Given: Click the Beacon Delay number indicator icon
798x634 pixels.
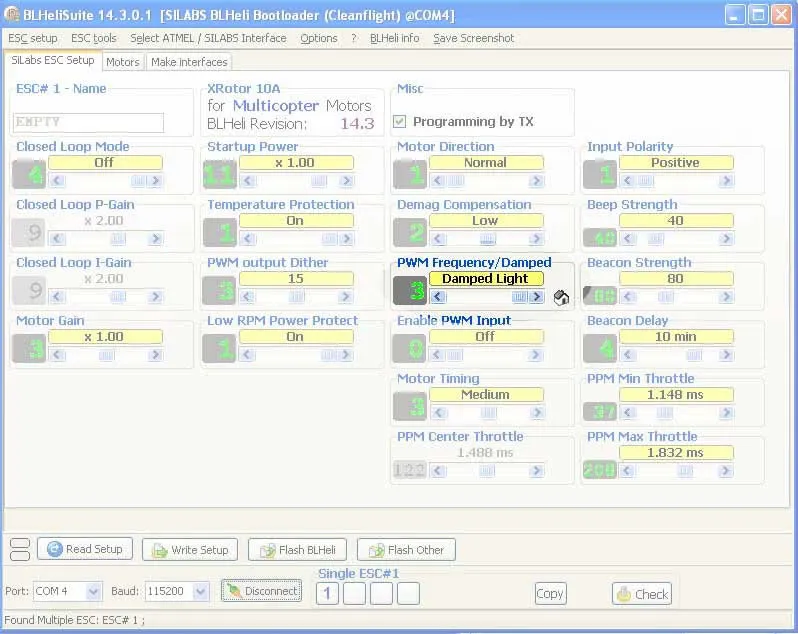Looking at the screenshot, I should [600, 348].
